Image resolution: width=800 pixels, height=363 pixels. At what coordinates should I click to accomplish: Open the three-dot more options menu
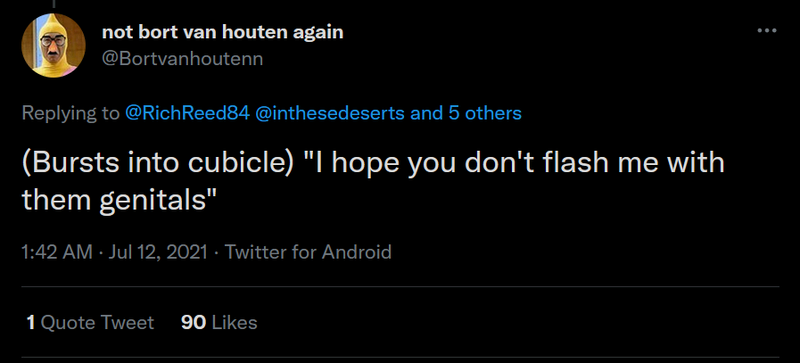766,31
